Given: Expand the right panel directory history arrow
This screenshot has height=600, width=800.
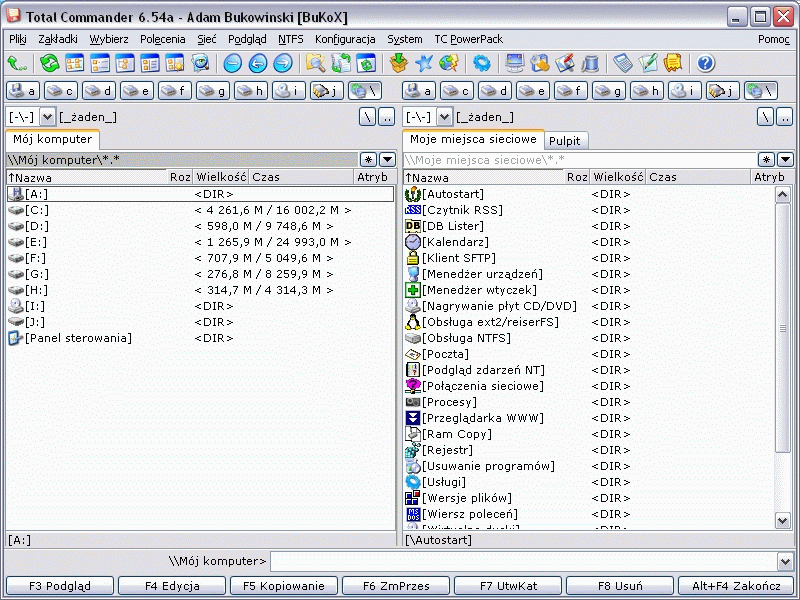Looking at the screenshot, I should [x=785, y=160].
